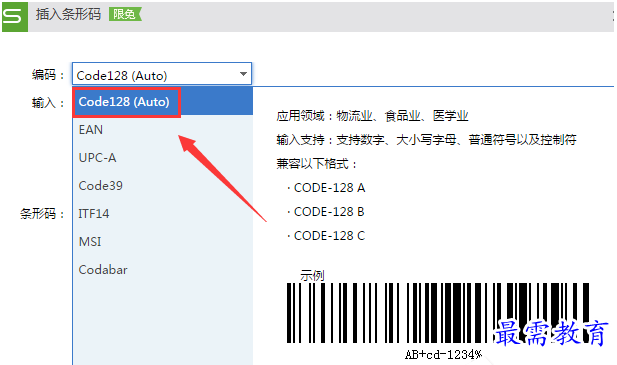Choose MSI encoding option

click(x=163, y=241)
